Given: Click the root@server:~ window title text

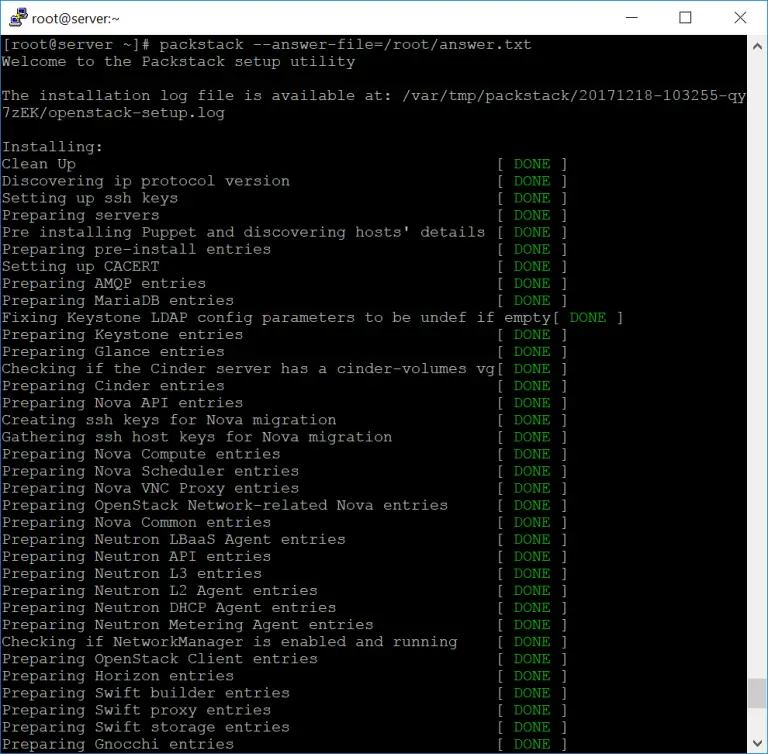Looking at the screenshot, I should [75, 17].
